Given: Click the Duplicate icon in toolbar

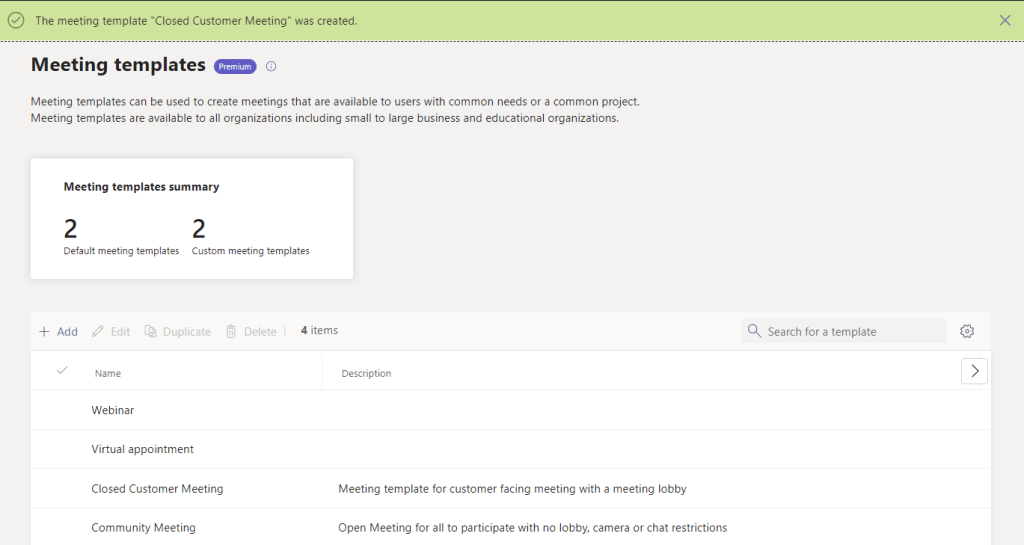Looking at the screenshot, I should pyautogui.click(x=151, y=332).
